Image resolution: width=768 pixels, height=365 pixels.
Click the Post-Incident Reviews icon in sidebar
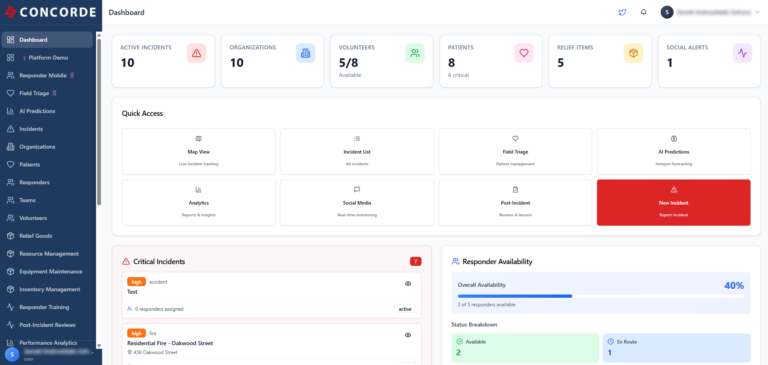click(x=10, y=325)
